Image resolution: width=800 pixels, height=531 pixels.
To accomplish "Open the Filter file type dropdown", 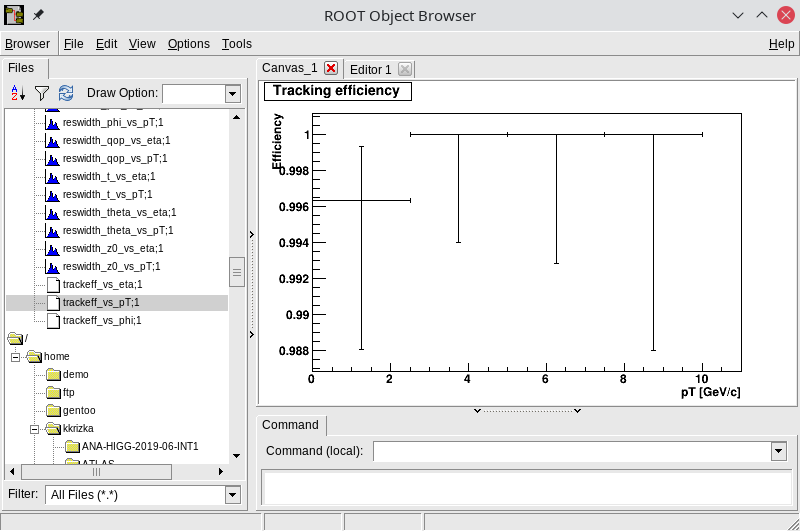I will click(x=233, y=495).
